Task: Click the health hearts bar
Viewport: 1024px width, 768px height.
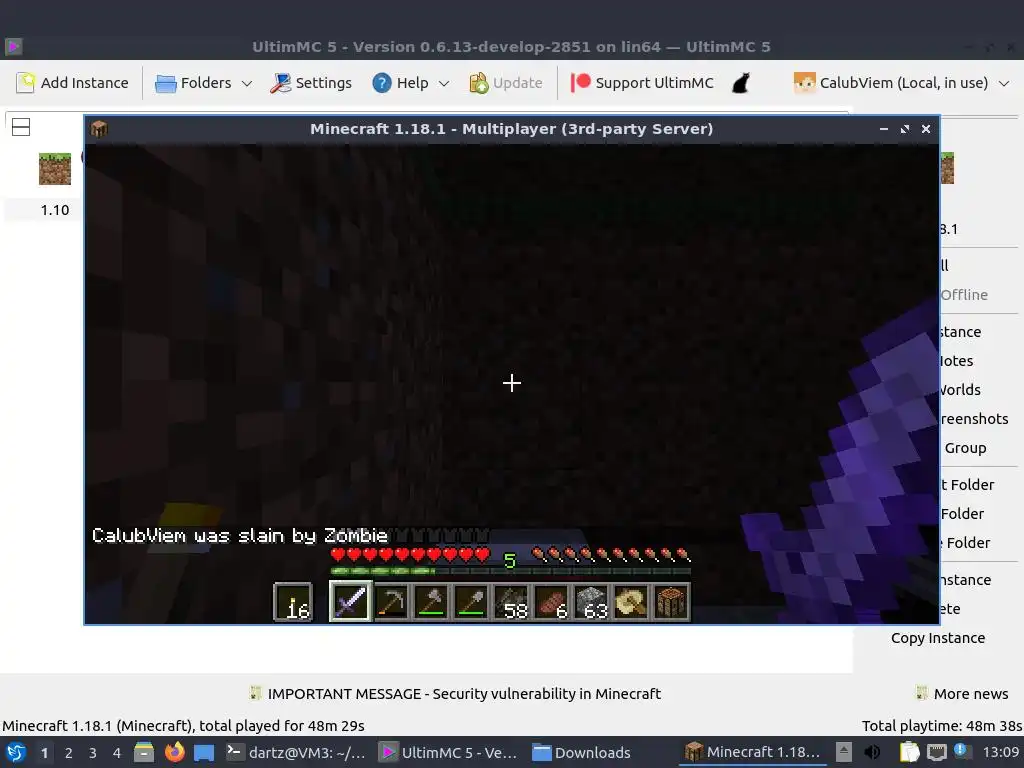Action: click(410, 555)
